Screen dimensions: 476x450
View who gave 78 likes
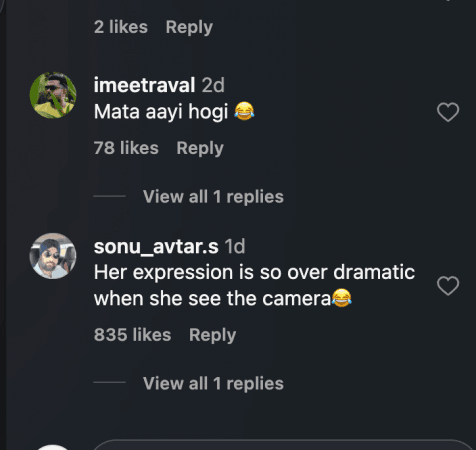[126, 148]
